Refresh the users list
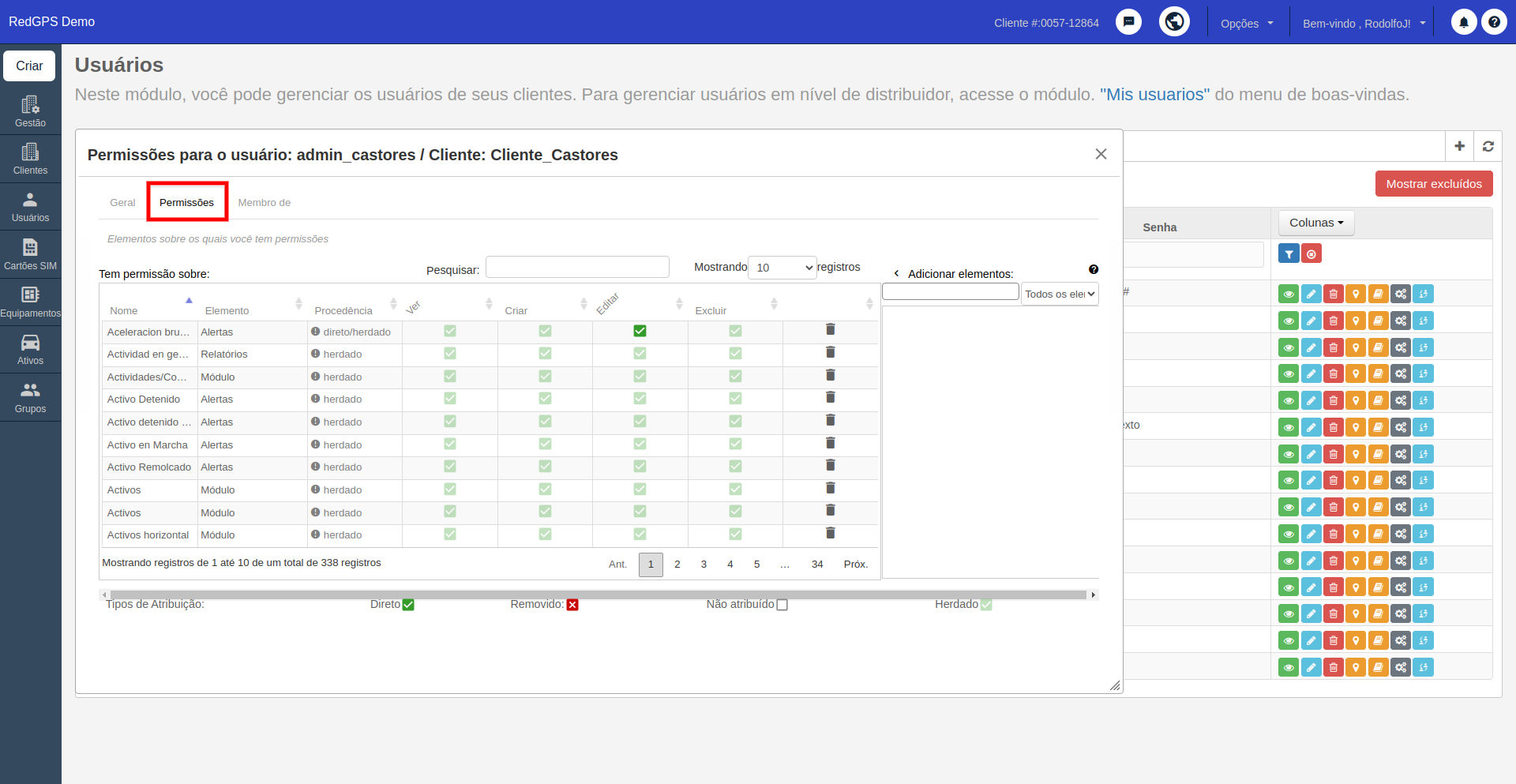 1488,146
